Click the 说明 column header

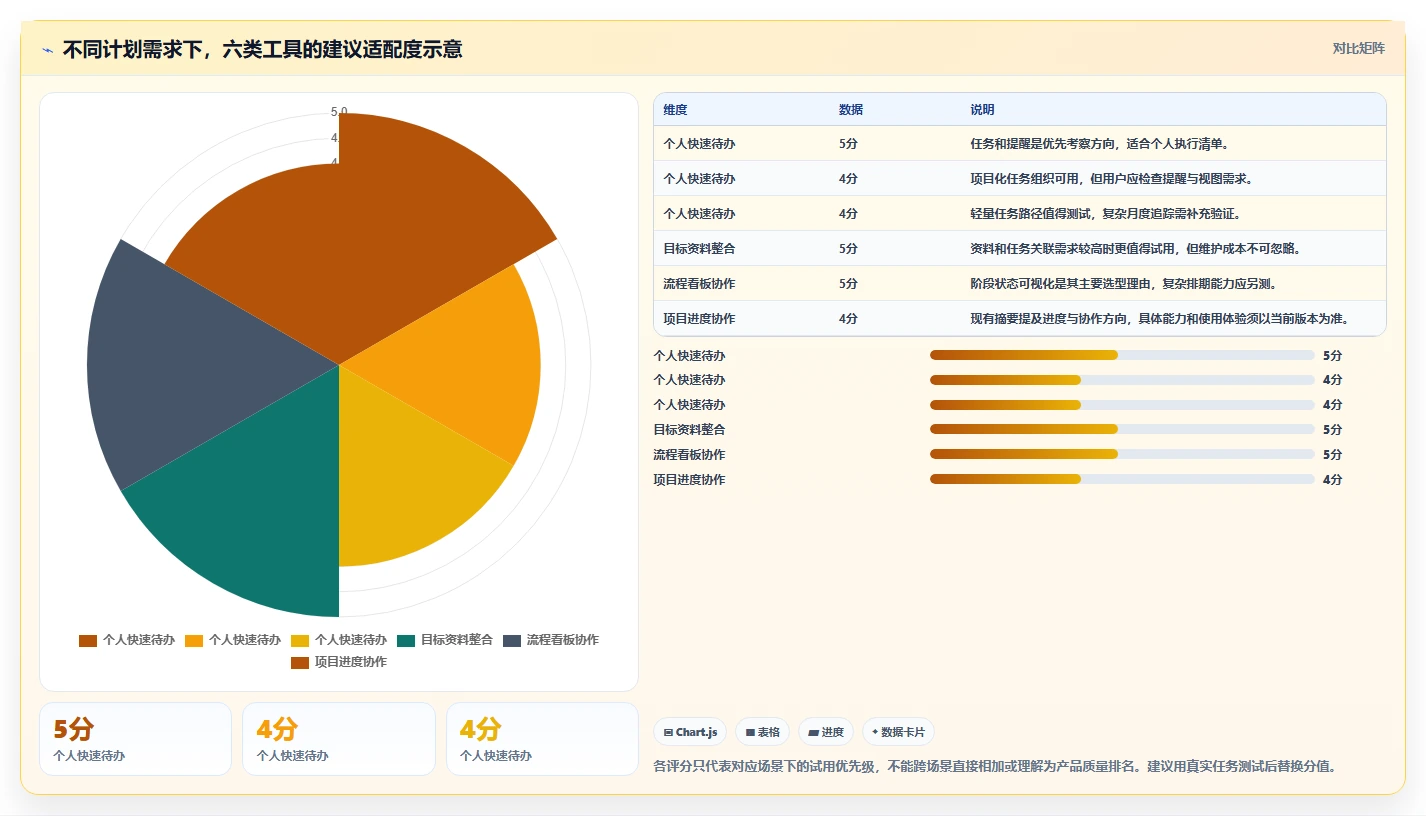click(982, 110)
